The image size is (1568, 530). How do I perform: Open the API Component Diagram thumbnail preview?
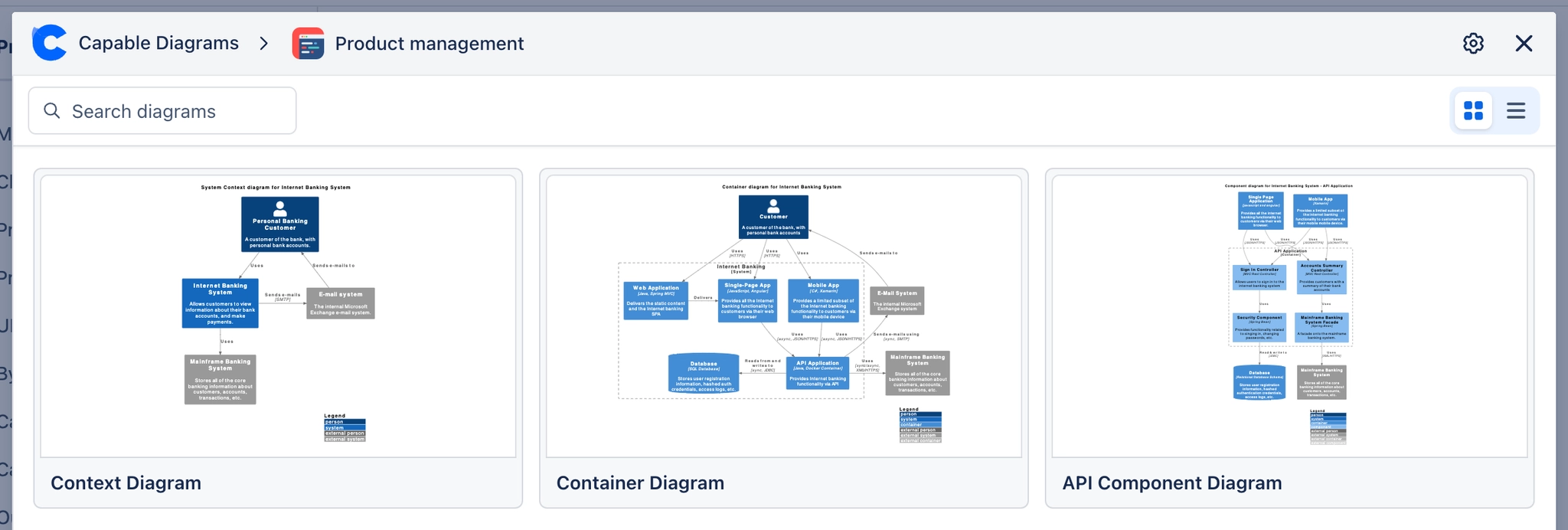click(1289, 316)
